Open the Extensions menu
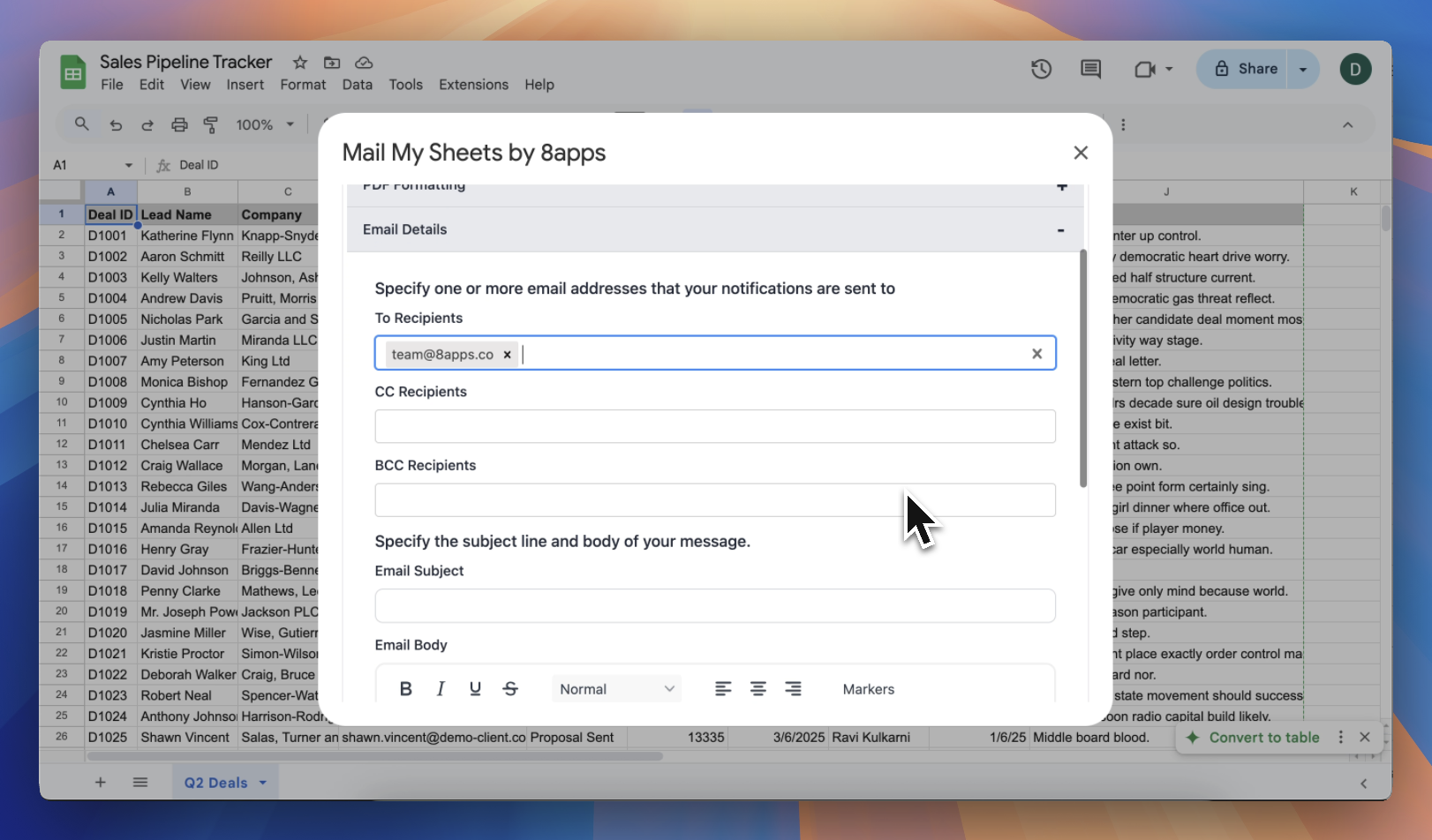The height and width of the screenshot is (840, 1432). pos(474,85)
